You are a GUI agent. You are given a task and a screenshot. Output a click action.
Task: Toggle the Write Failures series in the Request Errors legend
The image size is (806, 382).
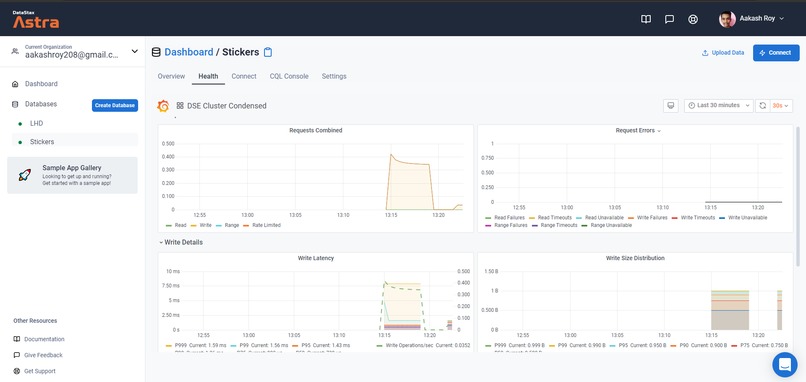[x=648, y=217]
